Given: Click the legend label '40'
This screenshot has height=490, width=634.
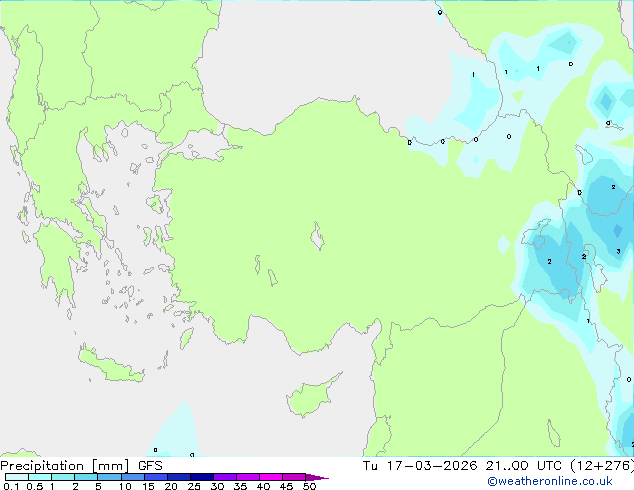Looking at the screenshot, I should click(263, 486).
